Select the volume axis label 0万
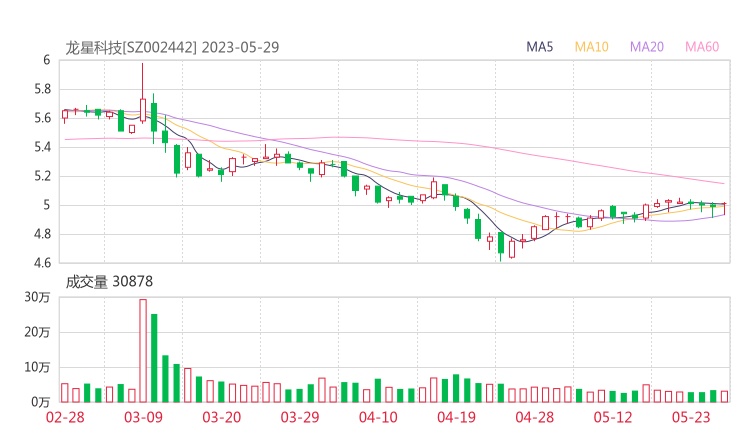740x440 pixels. (x=40, y=402)
